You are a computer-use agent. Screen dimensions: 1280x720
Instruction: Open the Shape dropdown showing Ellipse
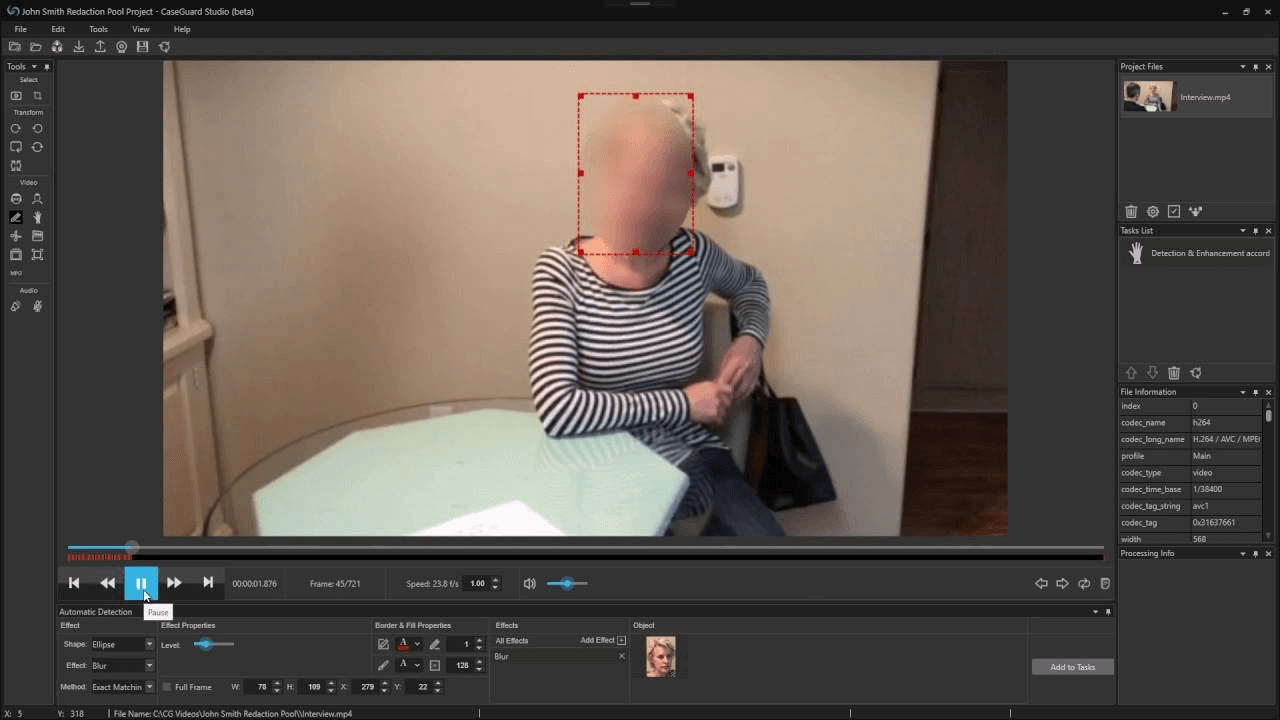pos(149,645)
